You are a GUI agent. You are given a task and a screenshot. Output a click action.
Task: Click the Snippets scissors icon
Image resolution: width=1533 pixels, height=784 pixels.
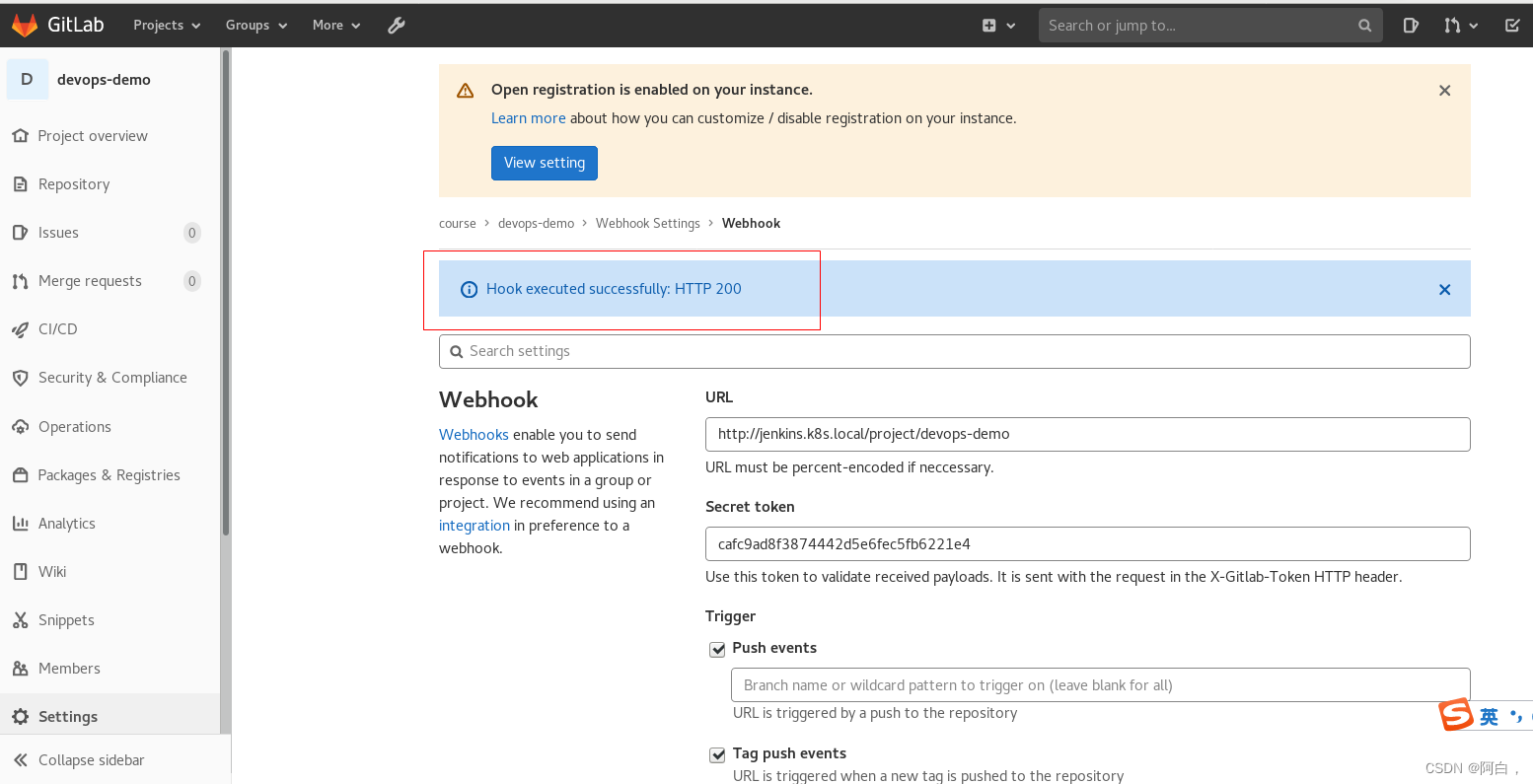point(20,620)
